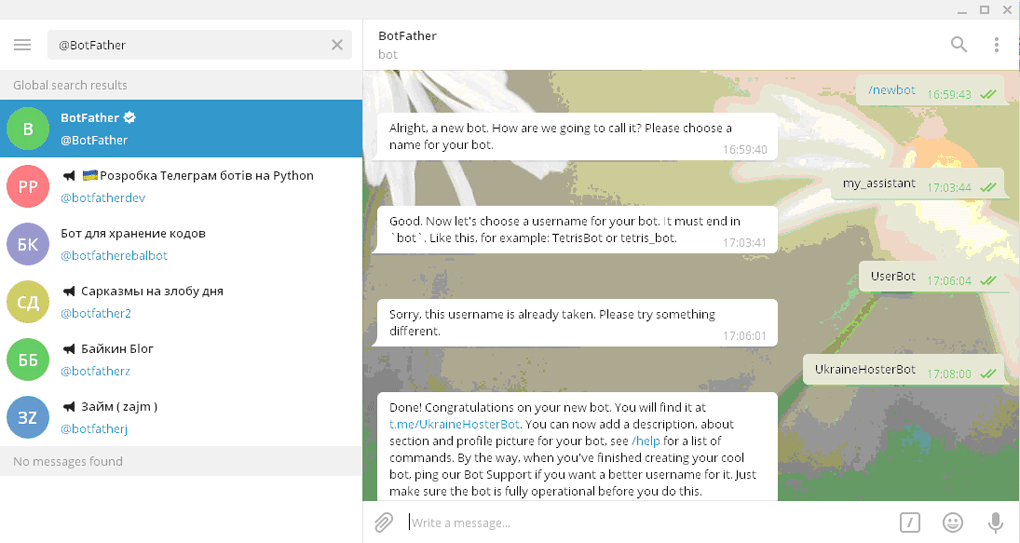Click the /help command link
This screenshot has height=543, width=1020.
(646, 441)
